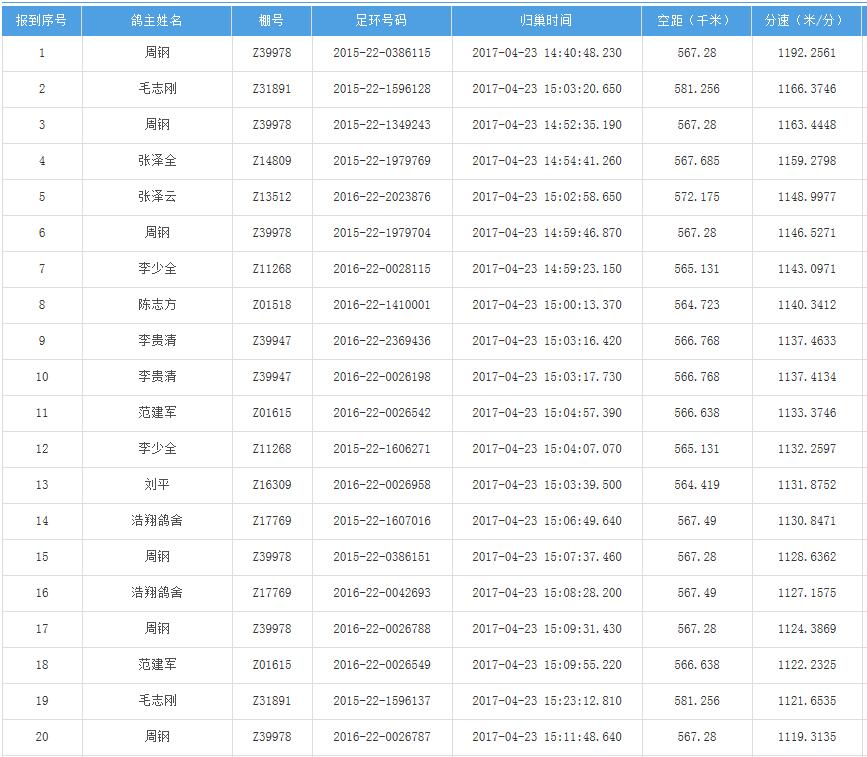The image size is (867, 757).
Task: Click owner name 刘平
Action: pyautogui.click(x=157, y=485)
